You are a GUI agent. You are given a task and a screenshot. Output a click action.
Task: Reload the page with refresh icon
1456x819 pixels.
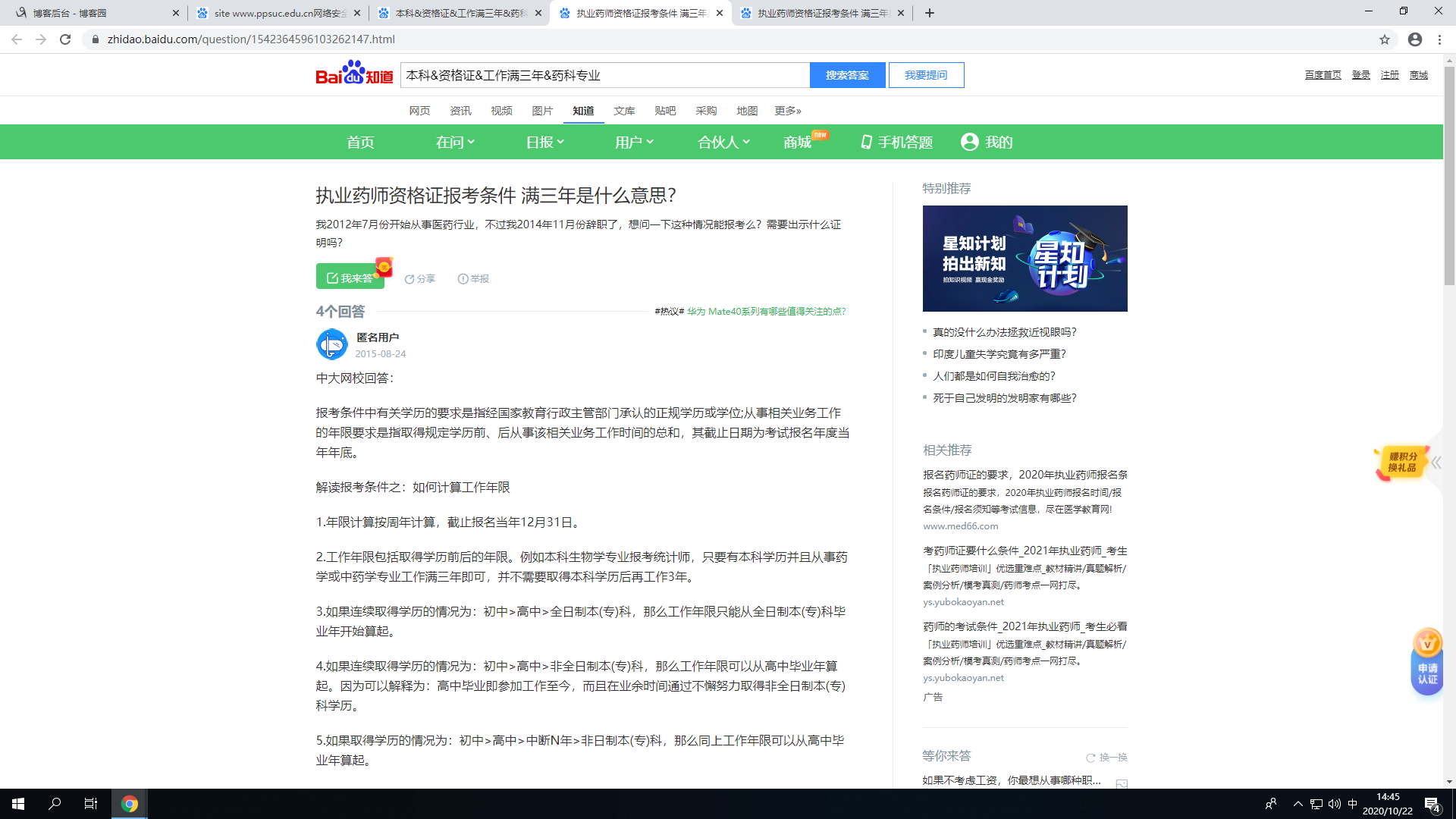tap(65, 39)
